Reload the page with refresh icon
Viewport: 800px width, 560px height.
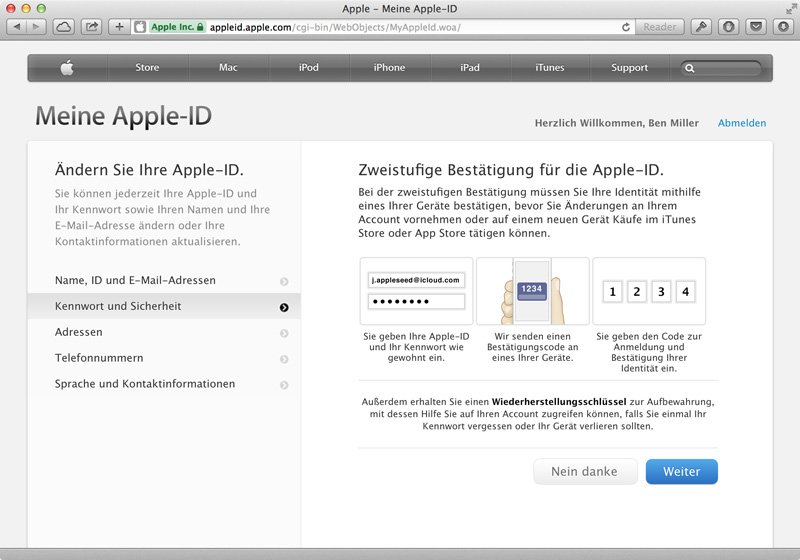pos(626,27)
